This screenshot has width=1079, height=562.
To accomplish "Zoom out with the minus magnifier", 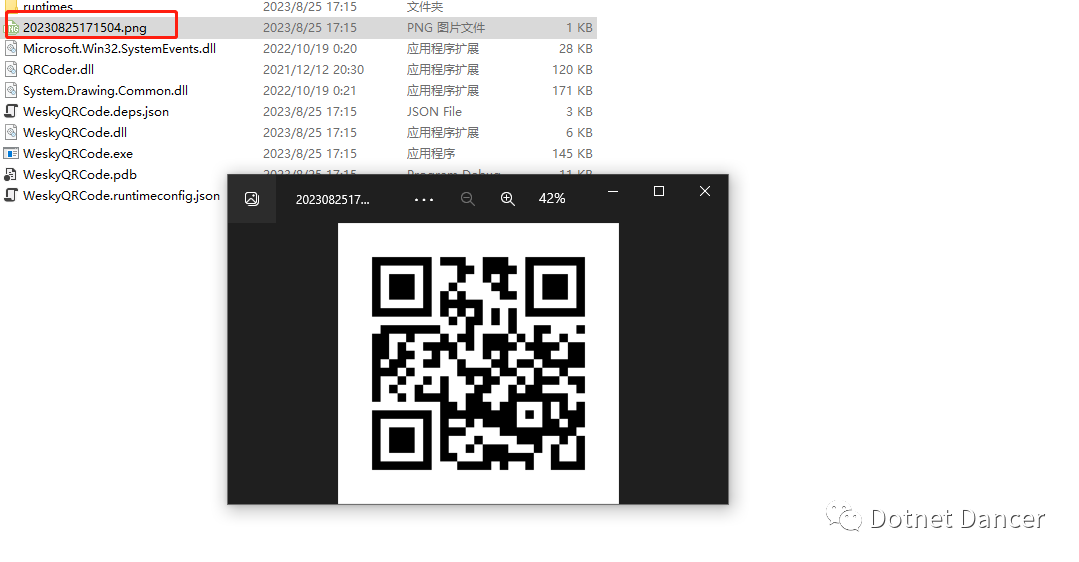I will 468,199.
